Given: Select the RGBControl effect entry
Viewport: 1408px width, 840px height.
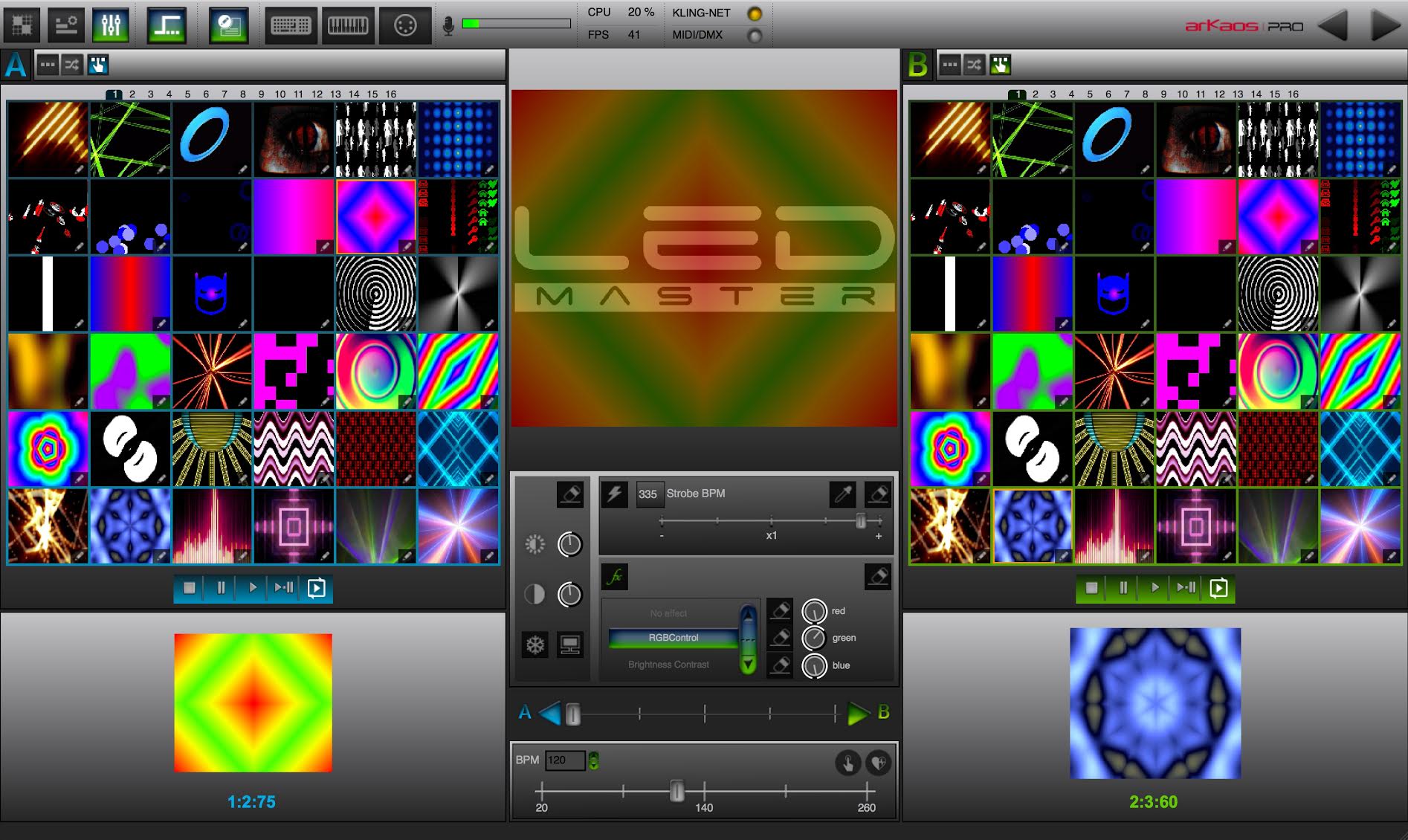Looking at the screenshot, I should (674, 638).
